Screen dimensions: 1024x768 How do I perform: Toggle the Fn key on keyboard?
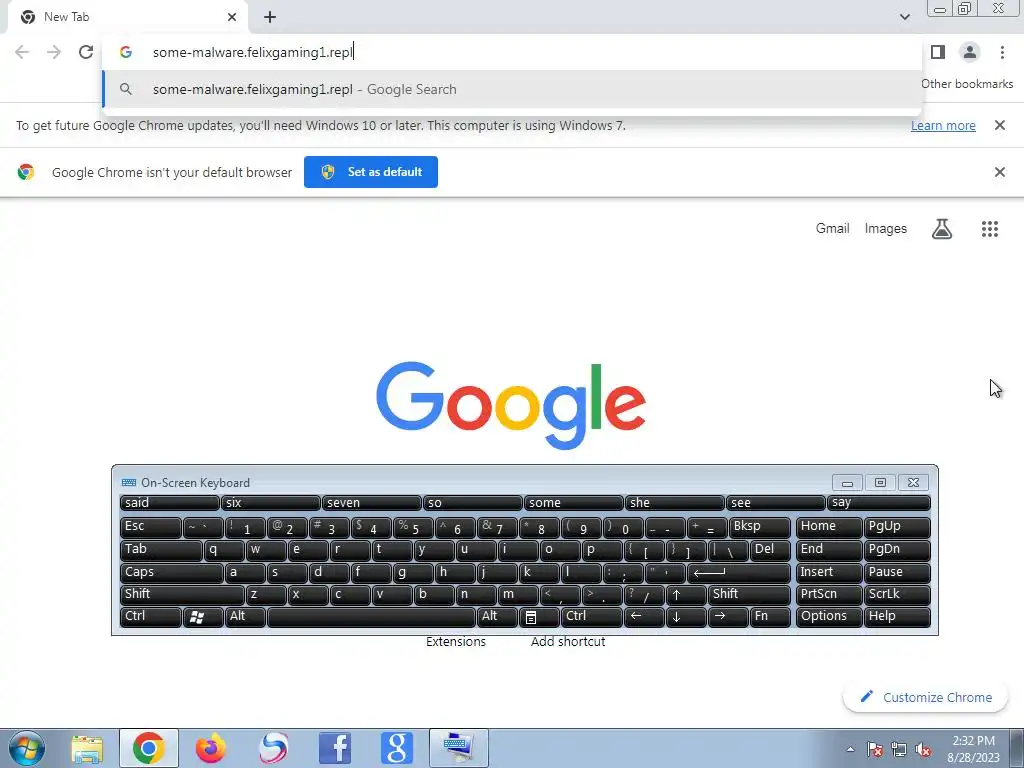[x=770, y=616]
